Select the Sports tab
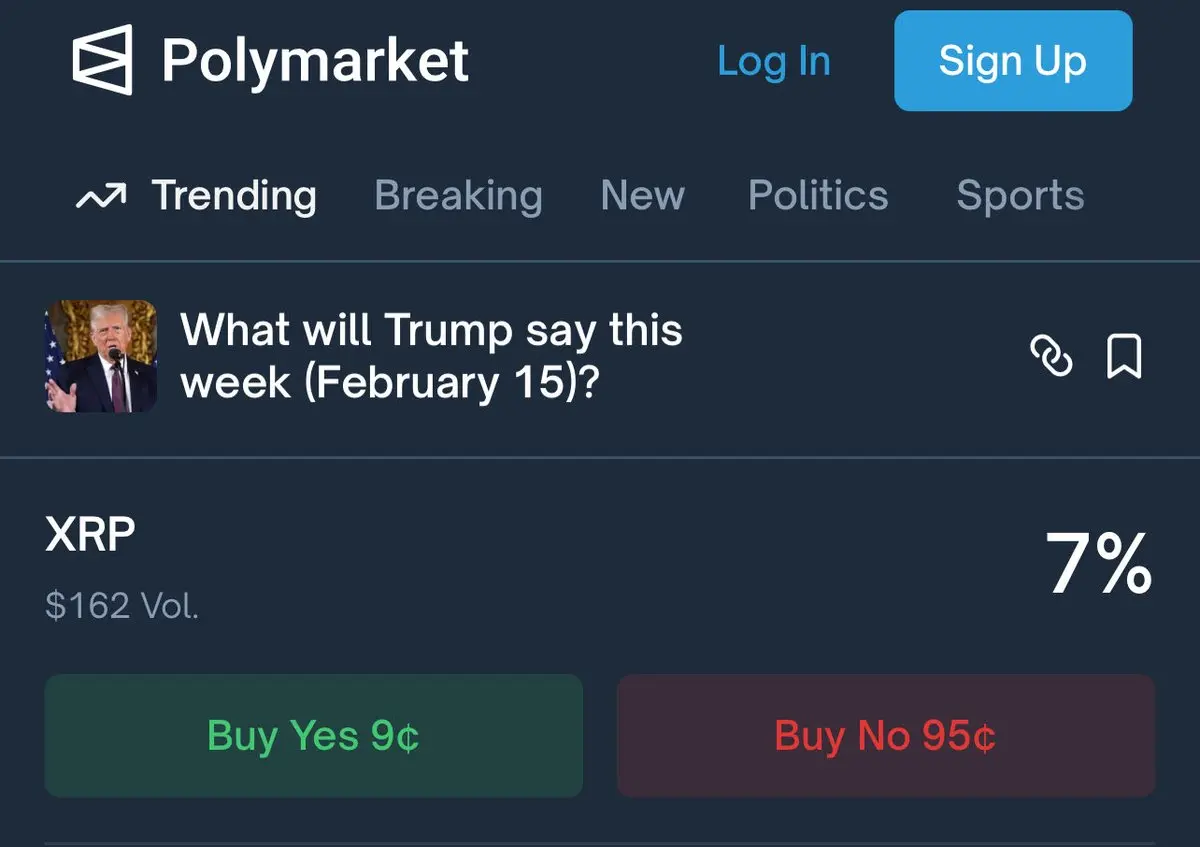The width and height of the screenshot is (1200, 847). (1020, 196)
